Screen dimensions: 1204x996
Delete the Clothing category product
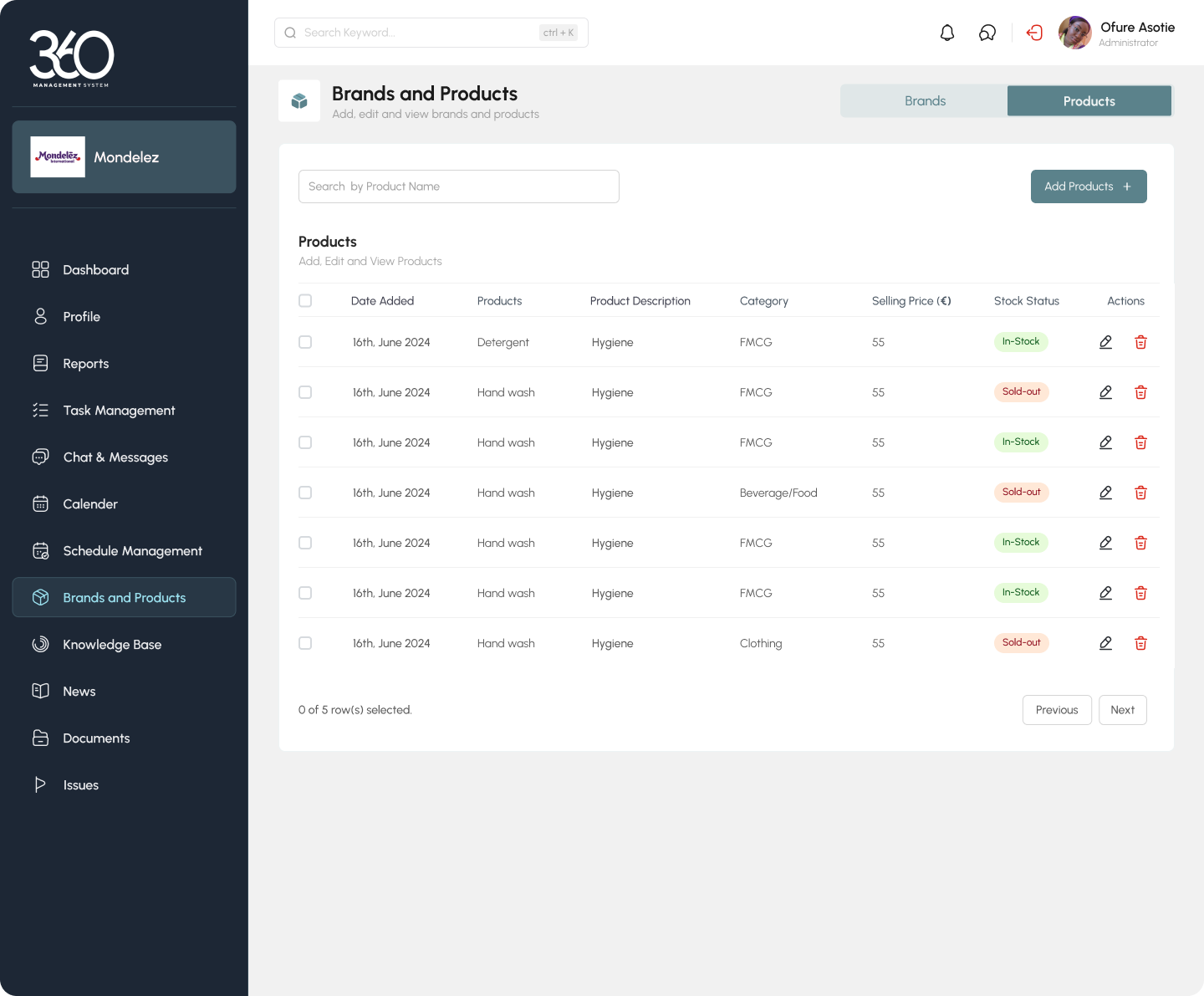coord(1140,643)
